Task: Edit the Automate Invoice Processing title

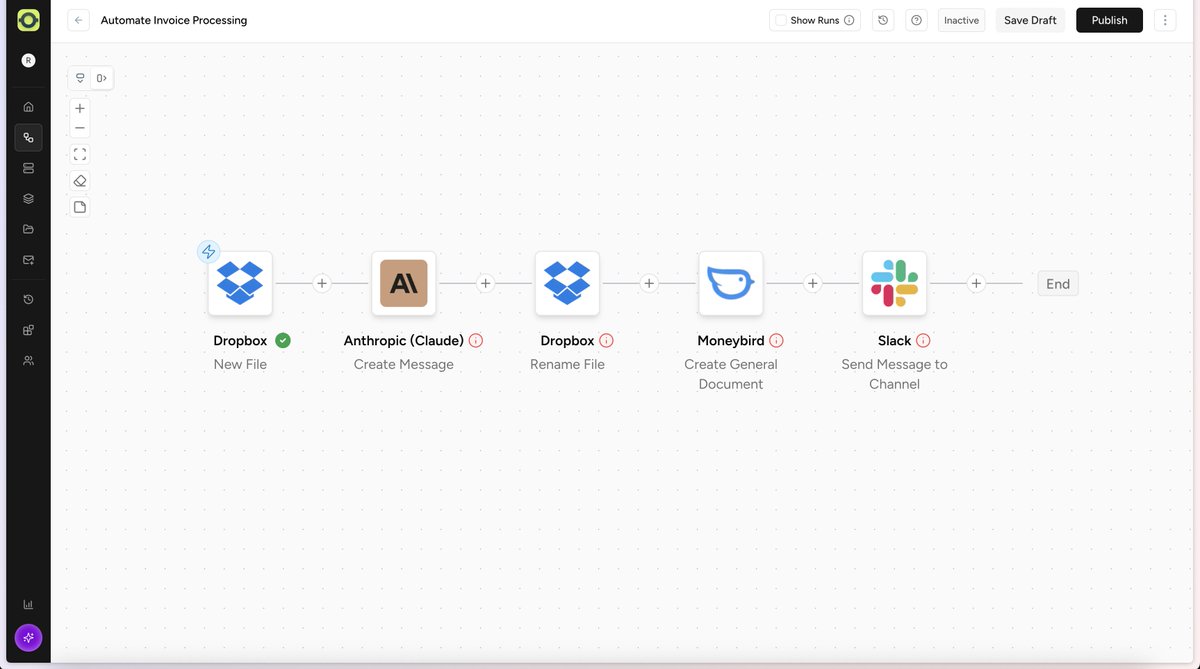Action: (x=174, y=20)
